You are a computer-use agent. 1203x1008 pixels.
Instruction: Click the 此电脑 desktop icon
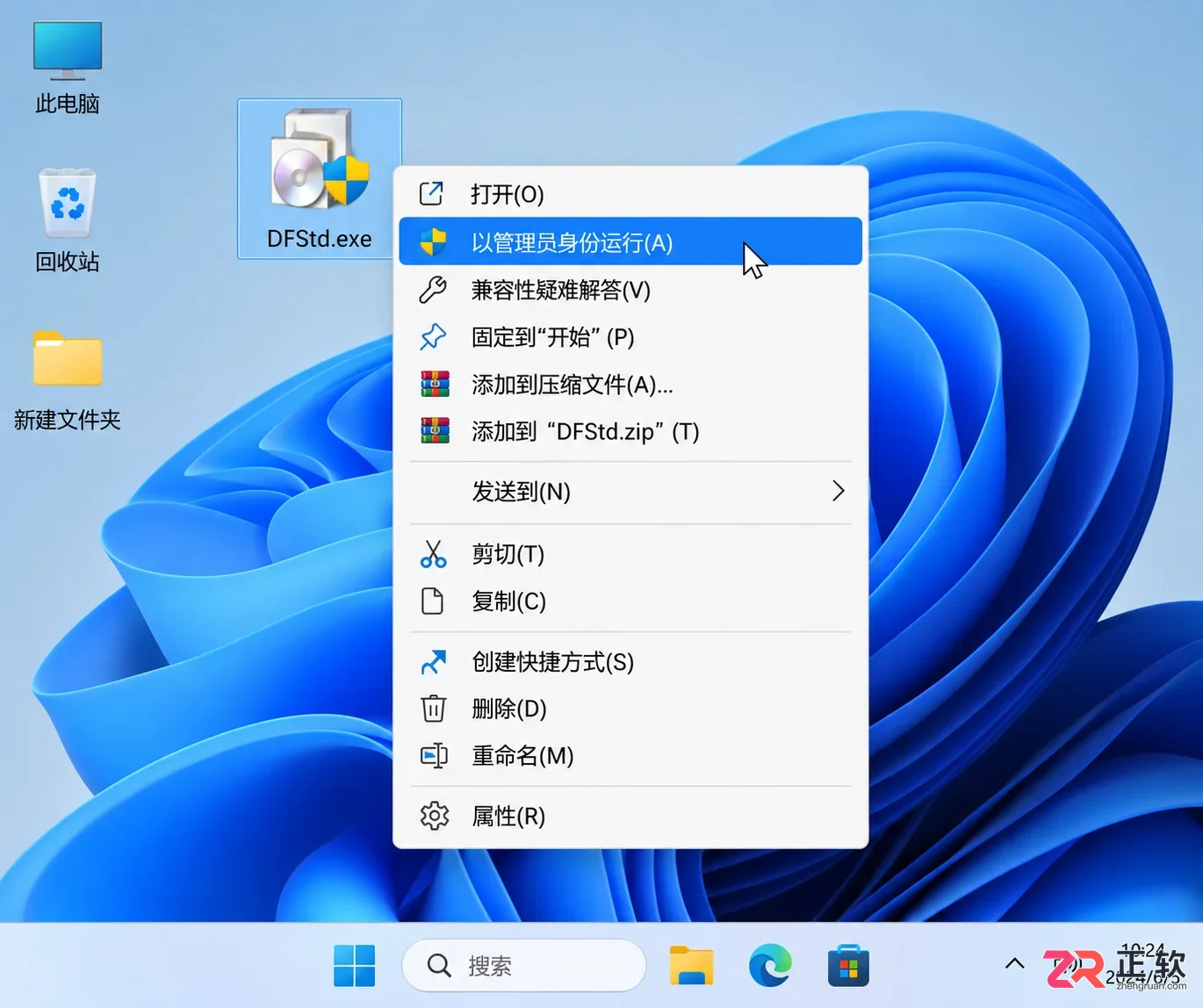68,68
